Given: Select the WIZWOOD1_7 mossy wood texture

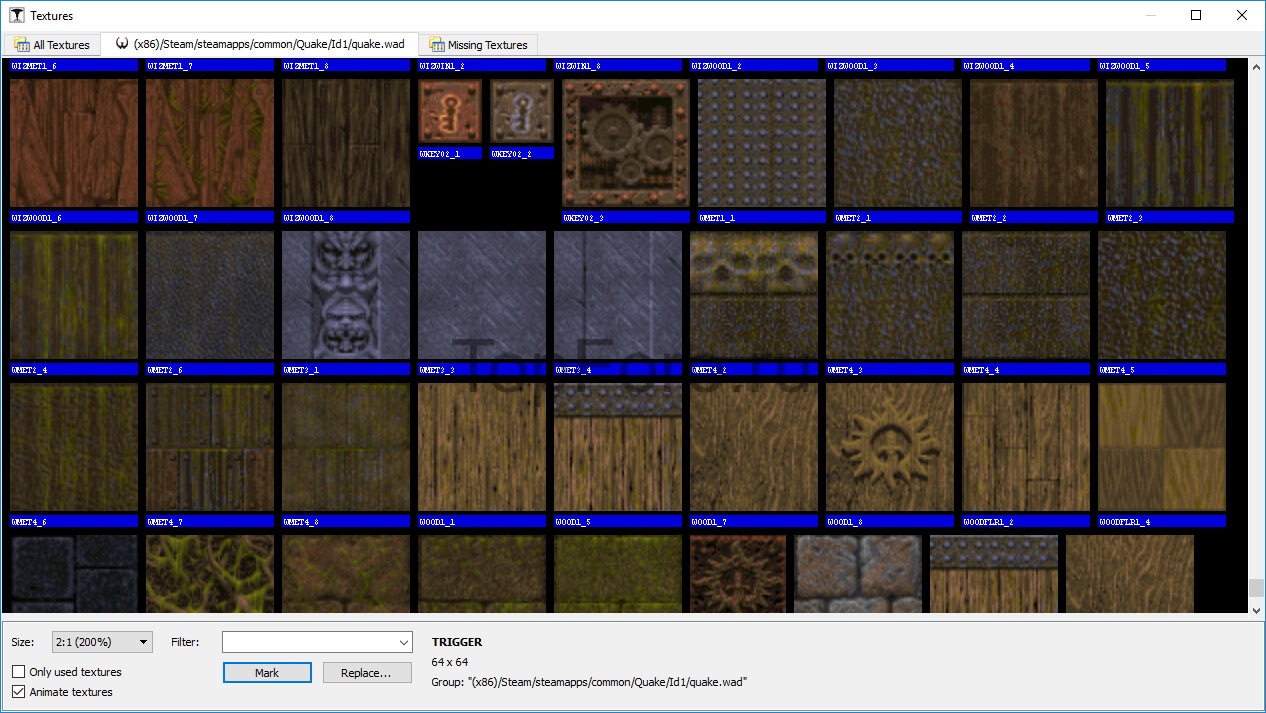Looking at the screenshot, I should tap(210, 143).
